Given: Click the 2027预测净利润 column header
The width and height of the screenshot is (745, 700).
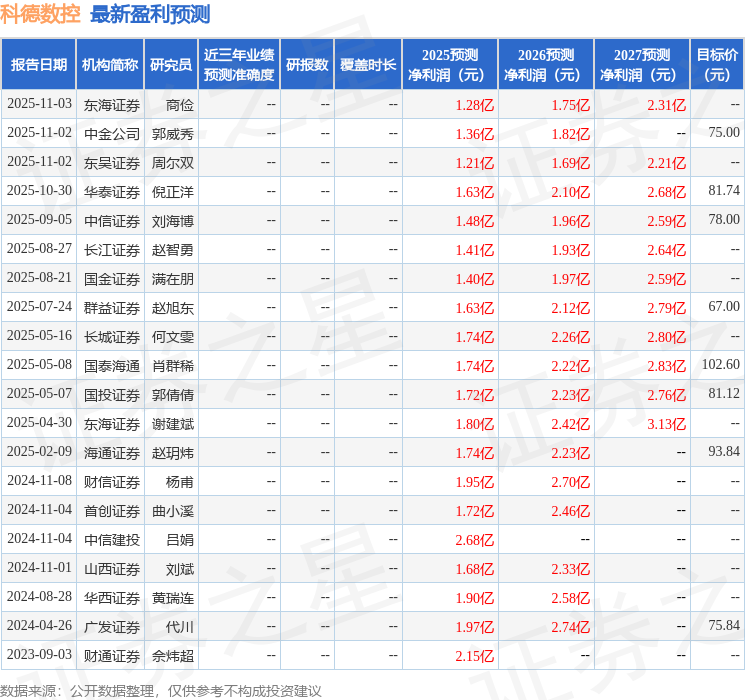Looking at the screenshot, I should (642, 65).
